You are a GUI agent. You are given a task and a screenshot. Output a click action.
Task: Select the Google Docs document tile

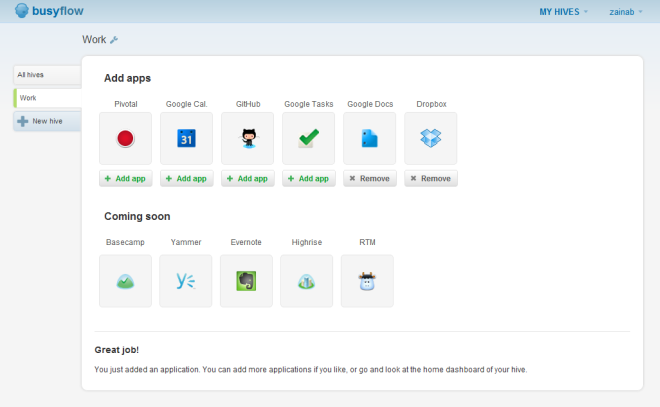pos(370,138)
